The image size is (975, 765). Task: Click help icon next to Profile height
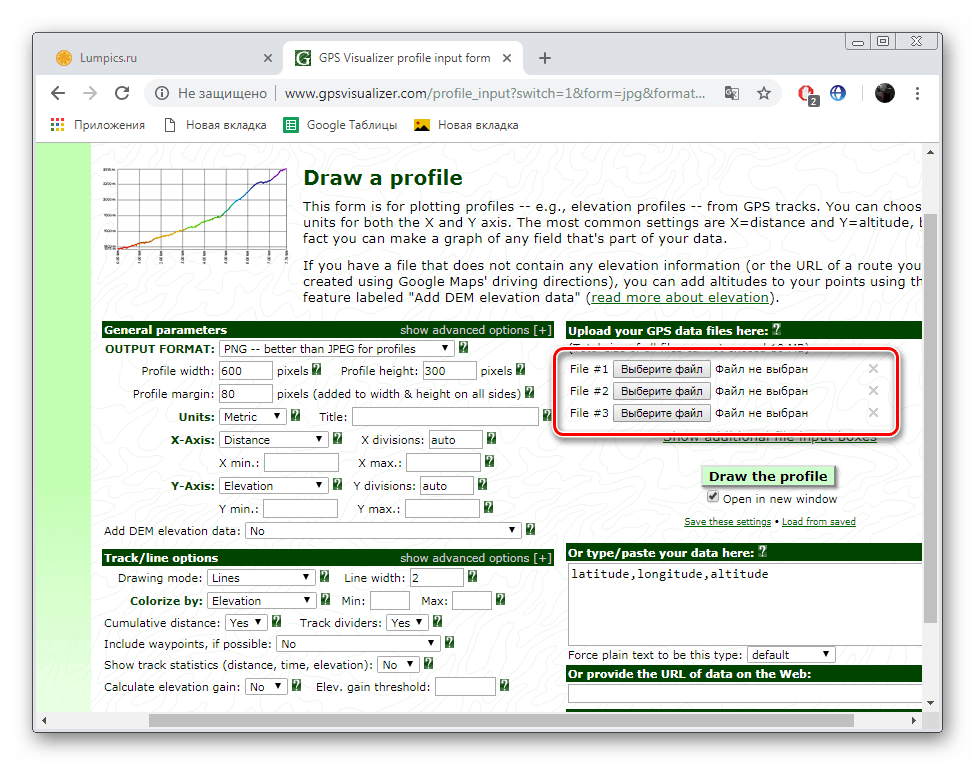tap(520, 369)
